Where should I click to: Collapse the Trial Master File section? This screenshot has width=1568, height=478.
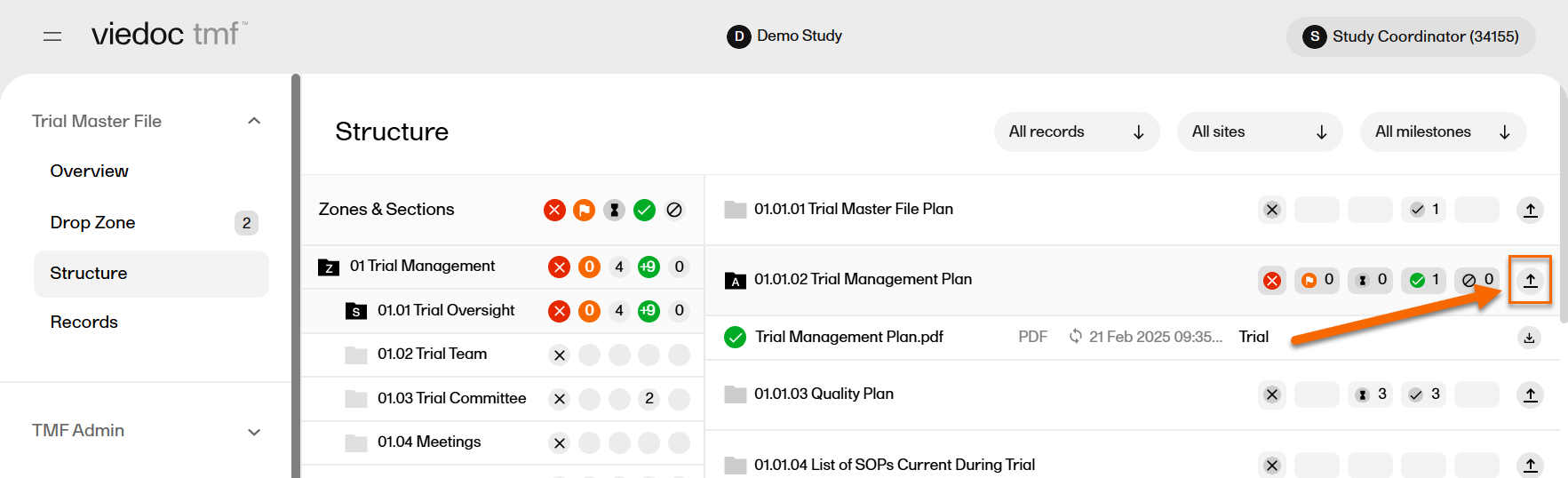pos(254,121)
